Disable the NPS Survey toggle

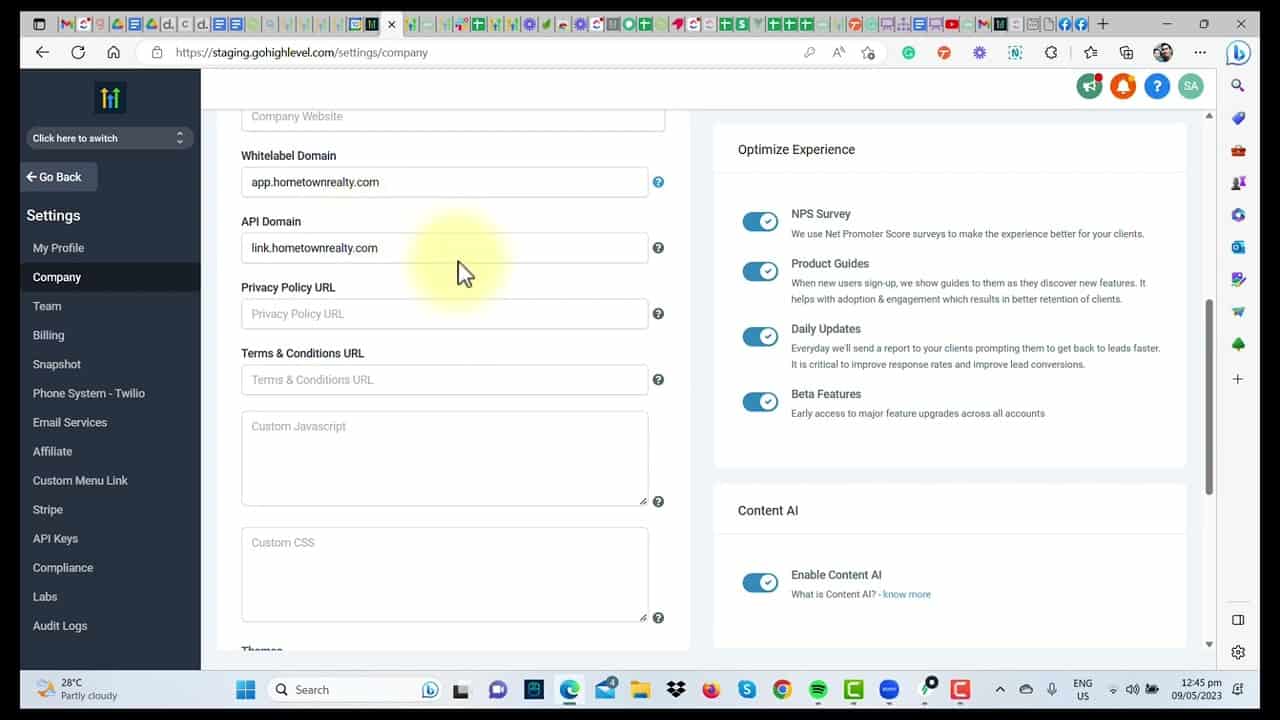coord(760,222)
